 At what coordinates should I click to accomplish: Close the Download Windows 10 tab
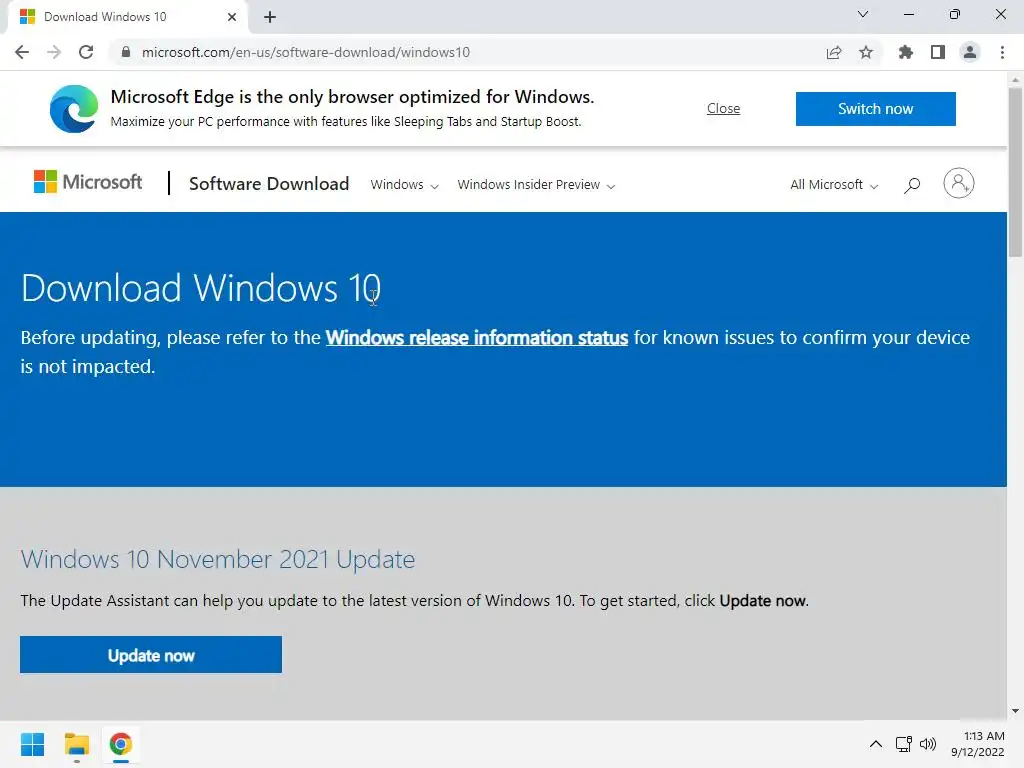pyautogui.click(x=232, y=17)
